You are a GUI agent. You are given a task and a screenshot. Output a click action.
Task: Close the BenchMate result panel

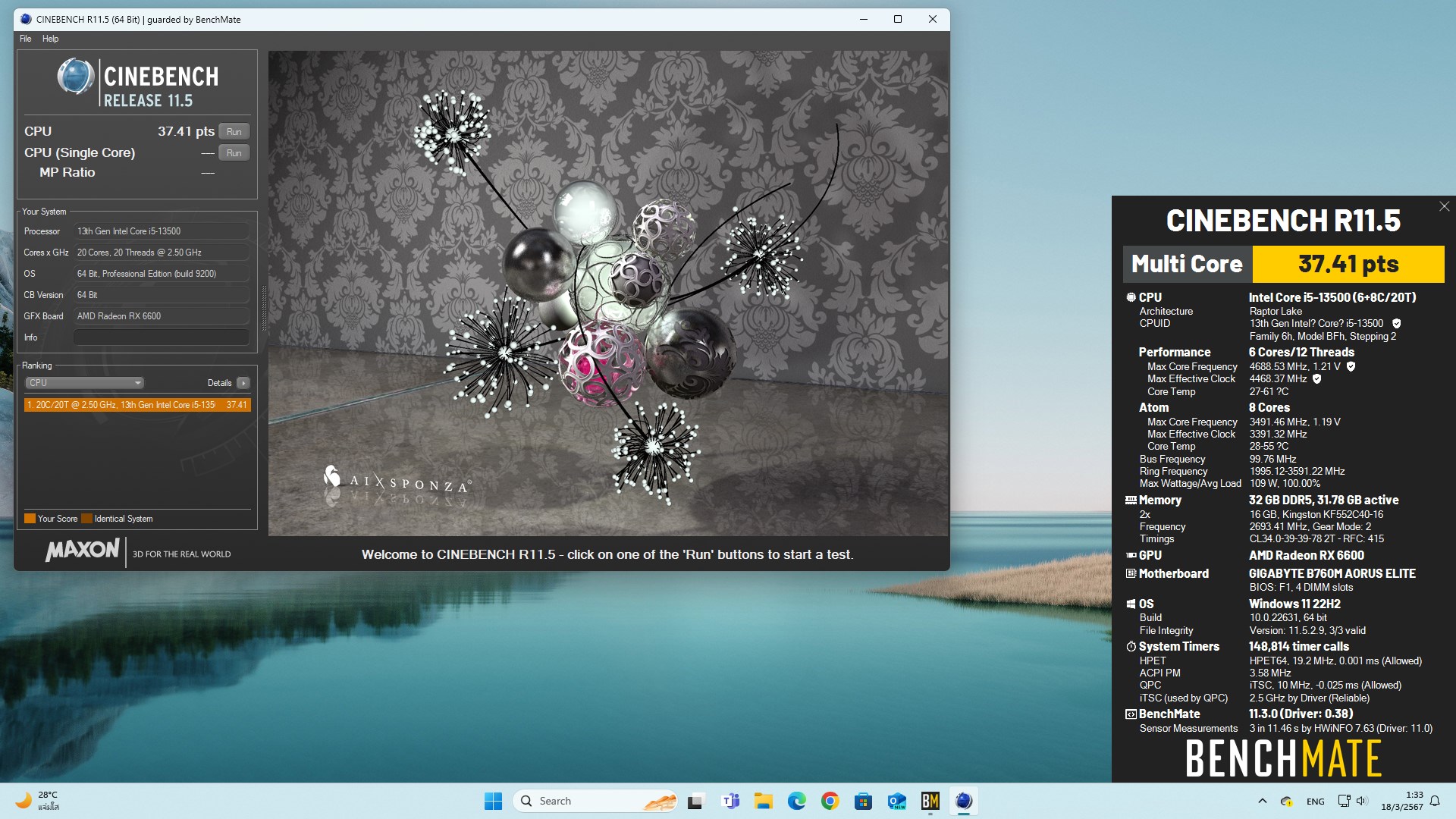click(x=1444, y=206)
